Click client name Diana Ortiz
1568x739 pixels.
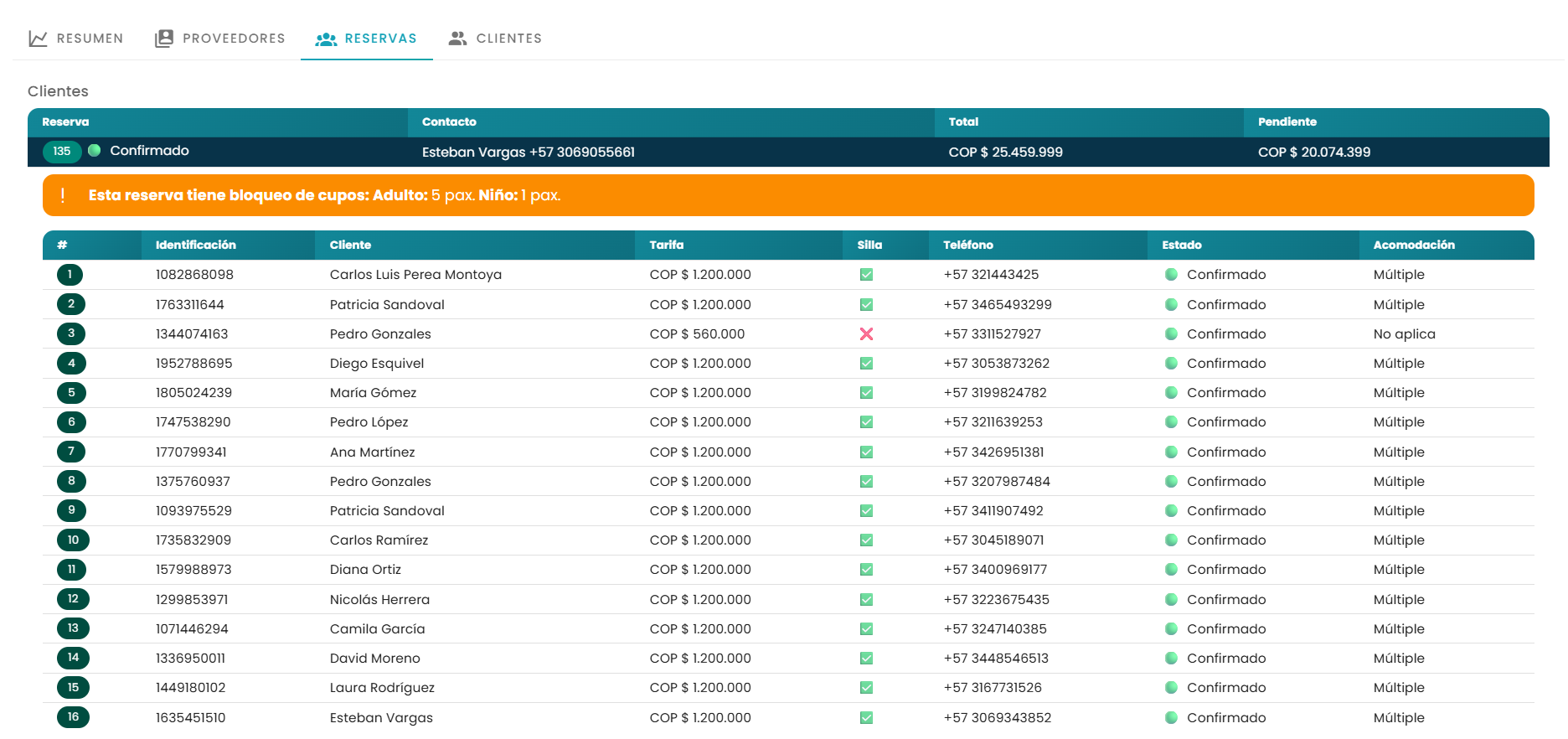[365, 570]
